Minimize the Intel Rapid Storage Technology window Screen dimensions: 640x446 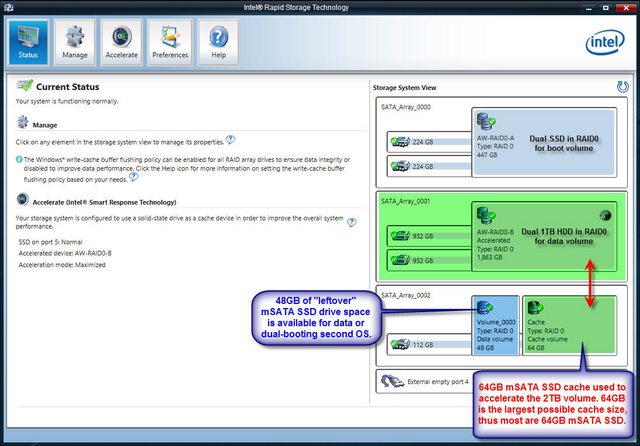click(x=589, y=8)
